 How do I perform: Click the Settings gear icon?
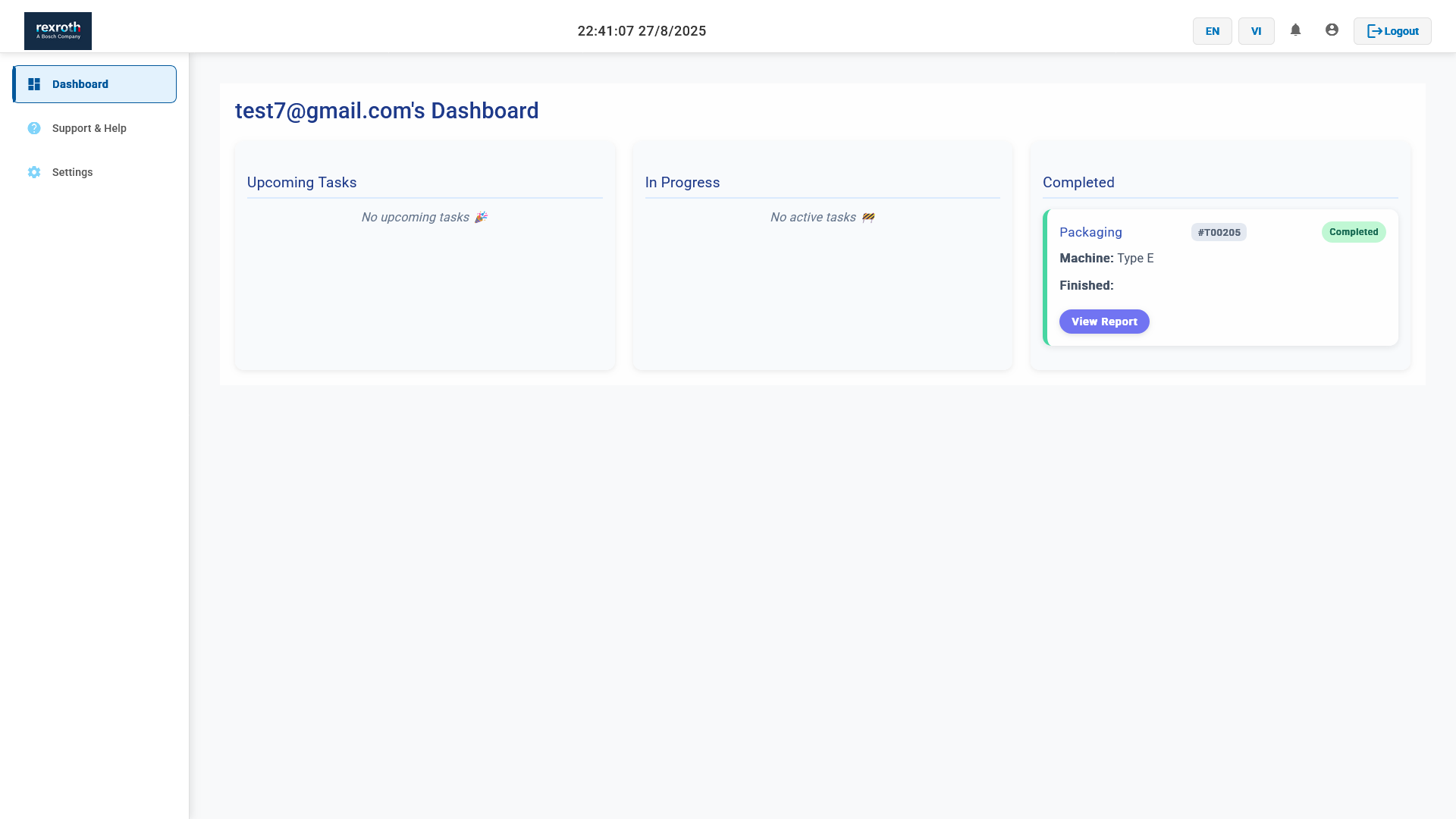click(34, 172)
